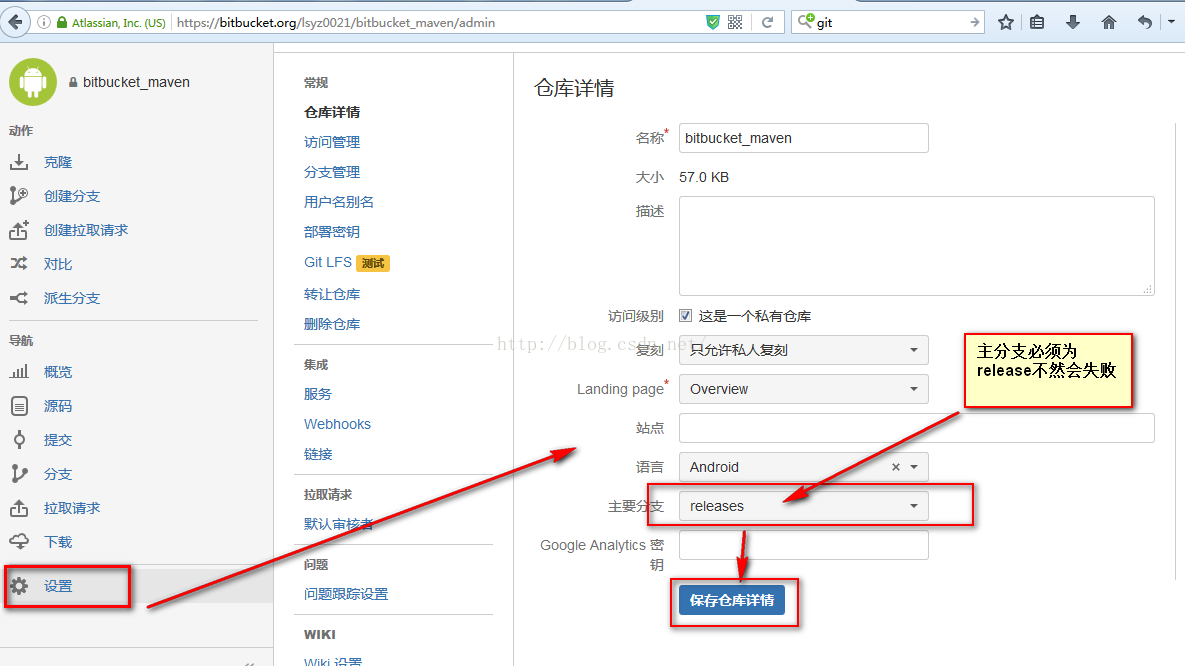Image resolution: width=1185 pixels, height=666 pixels.
Task: Click the 分支 branches icon in navigation
Action: (x=19, y=474)
